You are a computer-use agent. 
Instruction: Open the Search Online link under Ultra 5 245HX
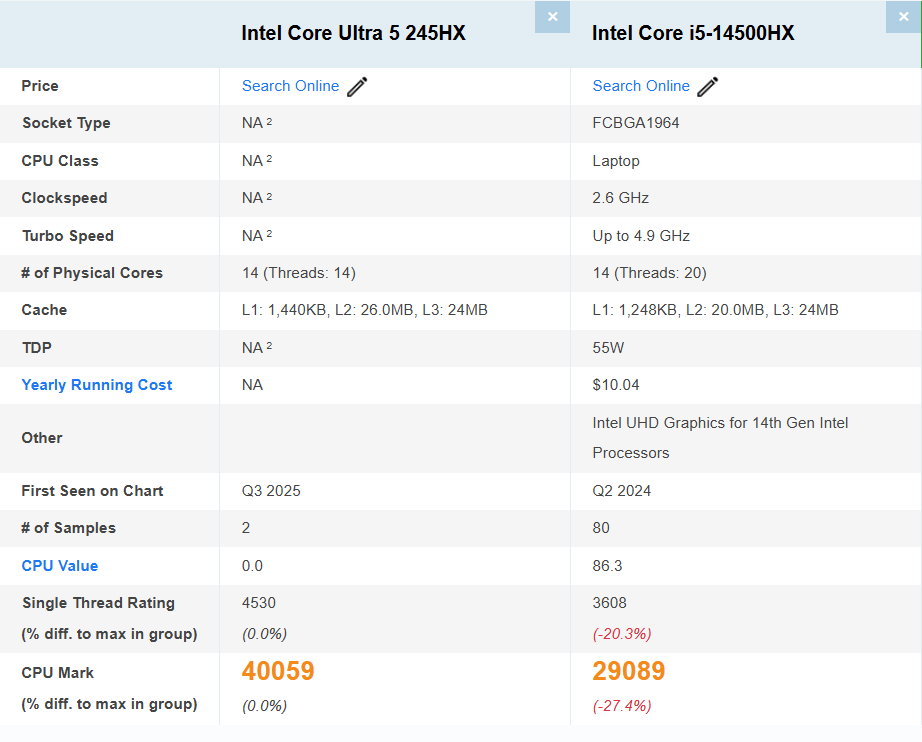[290, 86]
